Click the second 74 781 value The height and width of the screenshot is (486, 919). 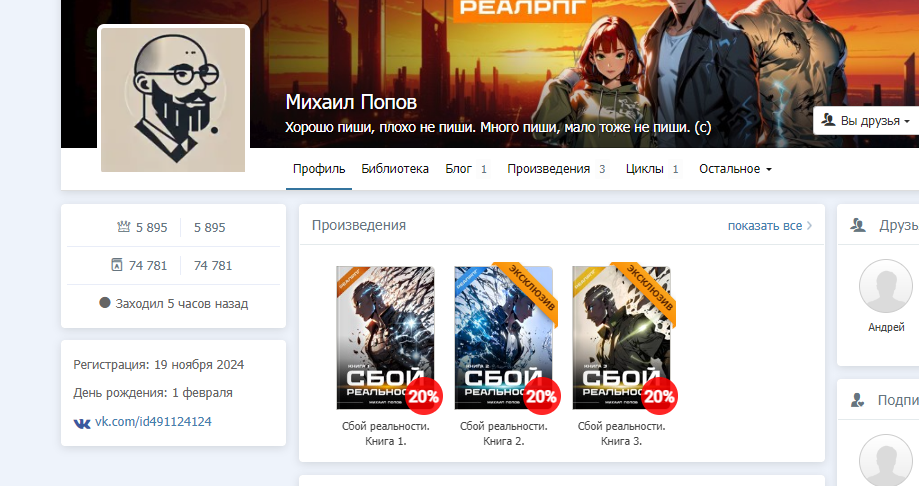(213, 266)
